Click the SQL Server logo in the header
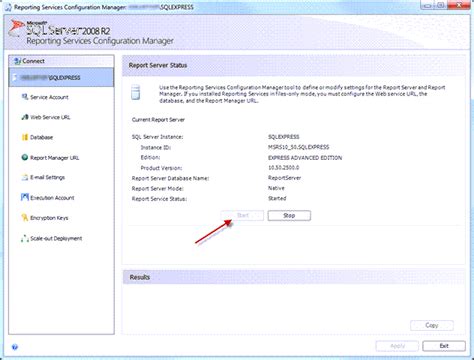Screen dimensions: 474x360 (x=16, y=29)
